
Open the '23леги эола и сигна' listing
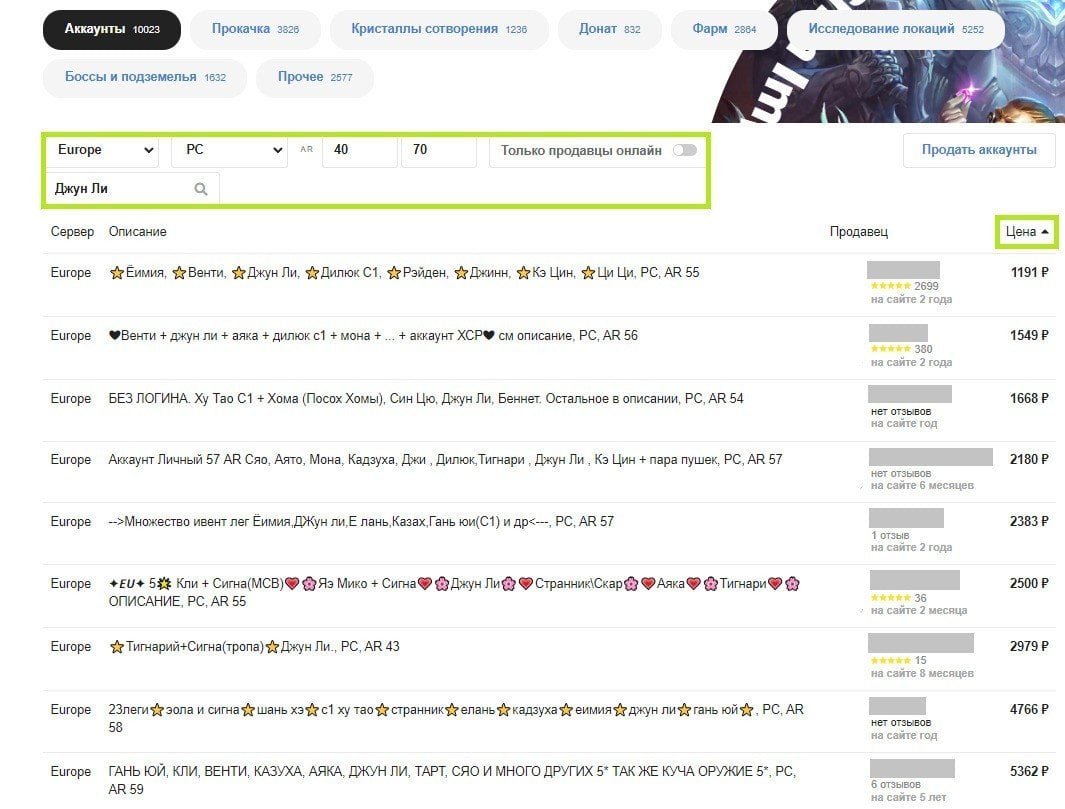click(549, 721)
